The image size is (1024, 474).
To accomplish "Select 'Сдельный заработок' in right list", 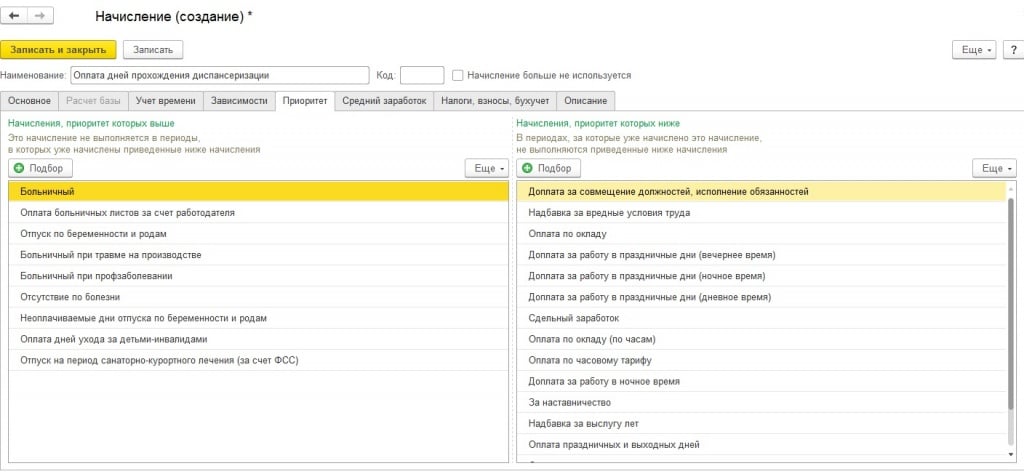I will click(x=574, y=318).
